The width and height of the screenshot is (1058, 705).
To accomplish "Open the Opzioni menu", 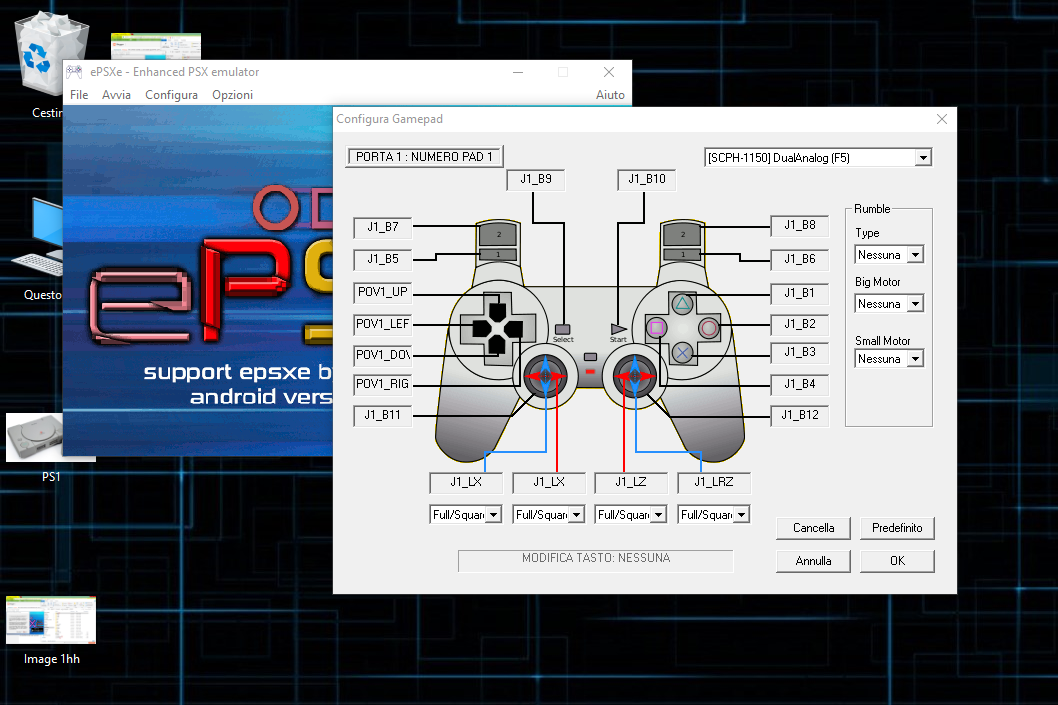I will point(232,95).
